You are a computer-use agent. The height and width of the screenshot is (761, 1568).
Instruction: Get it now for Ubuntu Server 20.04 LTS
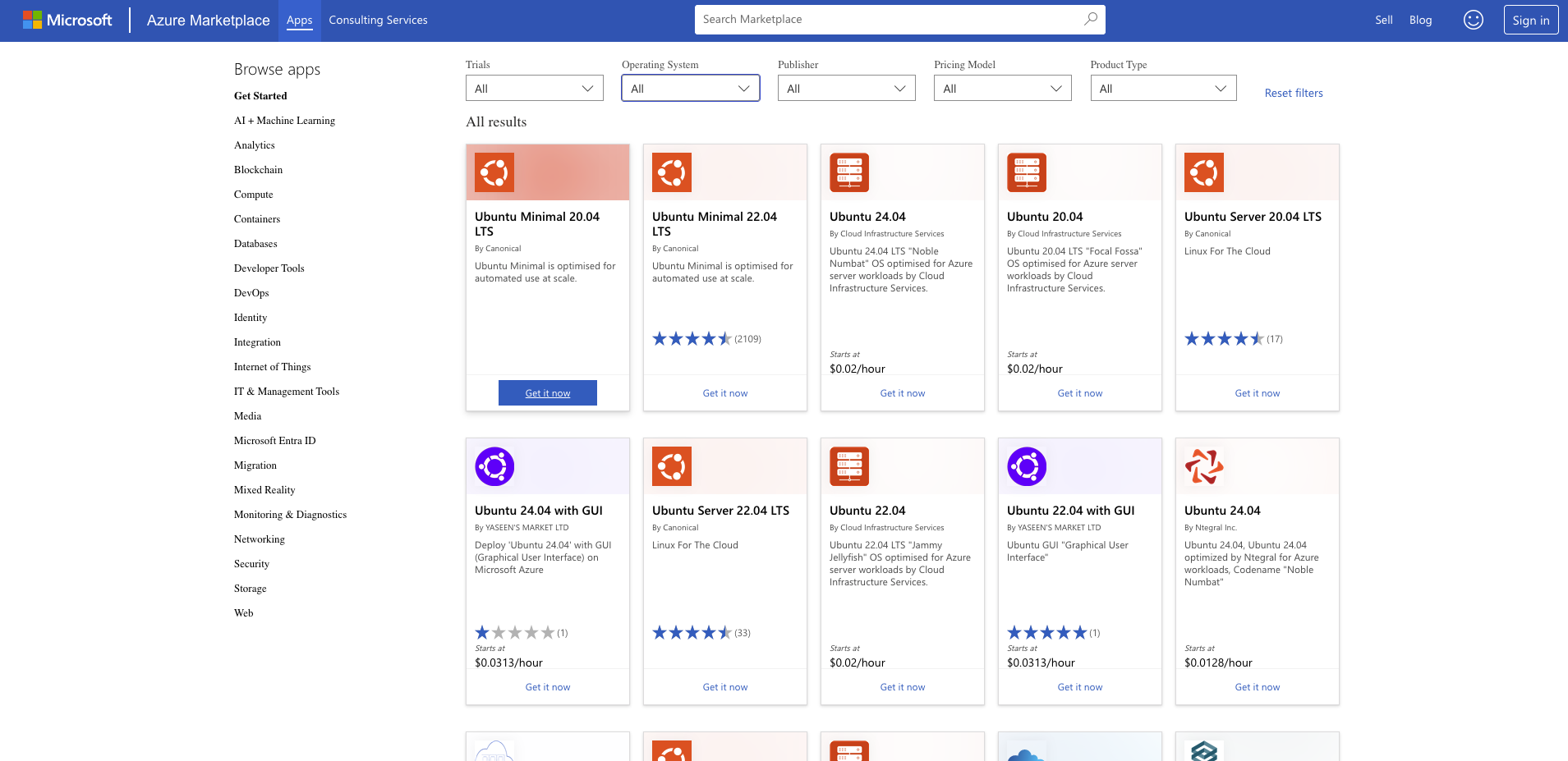coord(1258,393)
